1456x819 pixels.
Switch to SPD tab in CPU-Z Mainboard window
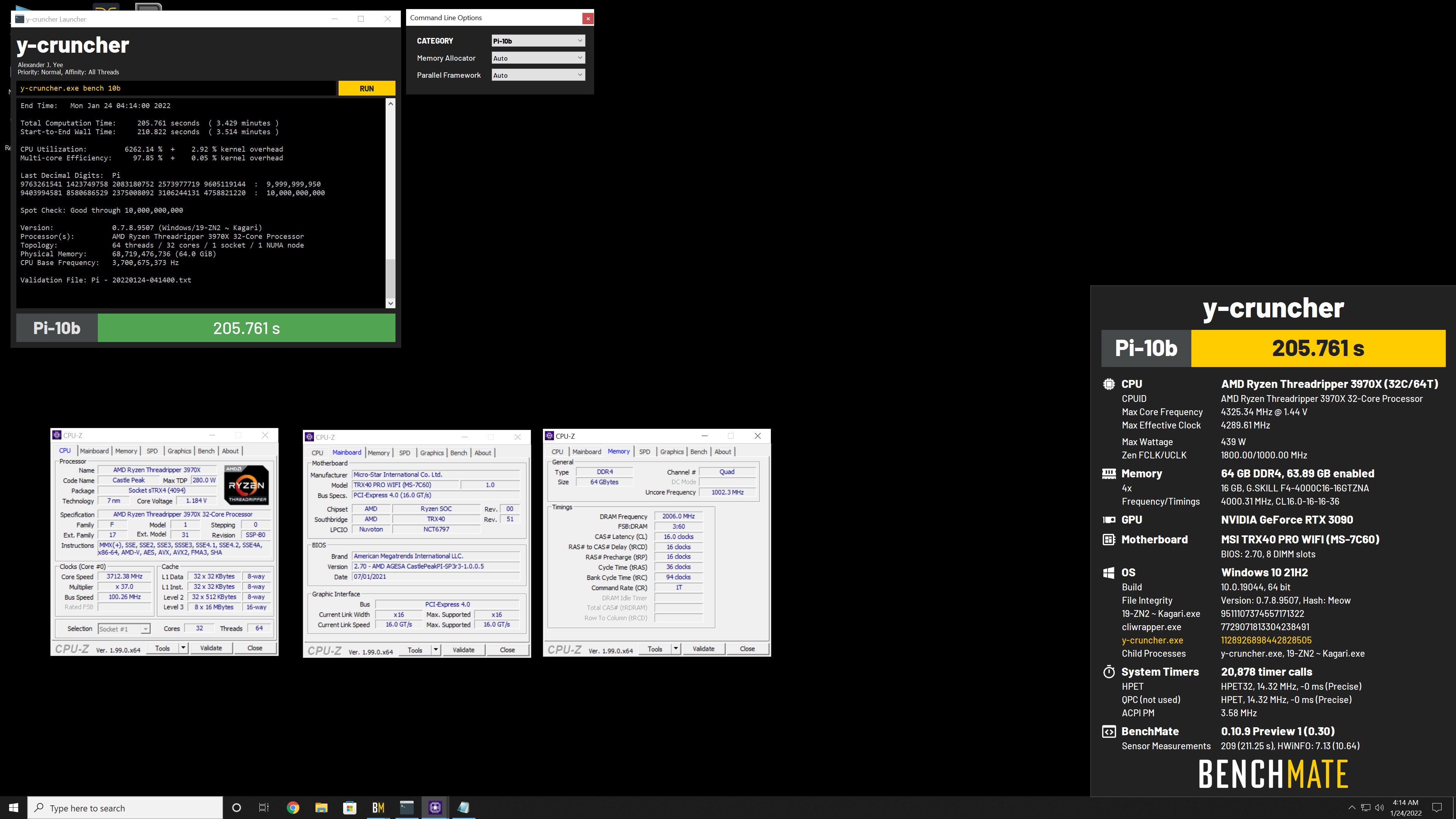[405, 453]
